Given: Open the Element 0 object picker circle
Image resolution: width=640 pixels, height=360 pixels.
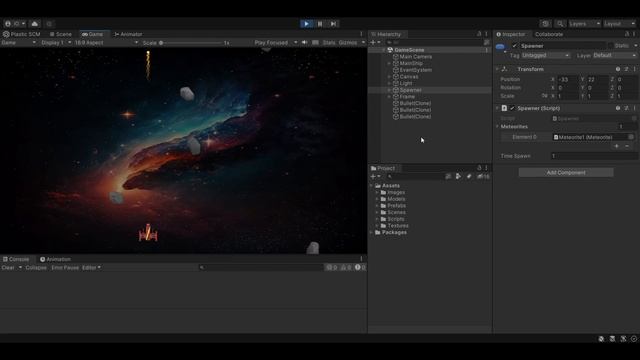Looking at the screenshot, I should pos(631,137).
